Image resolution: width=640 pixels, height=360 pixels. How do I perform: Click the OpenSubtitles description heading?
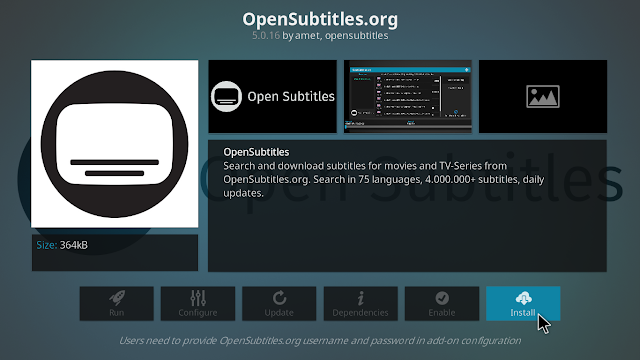[256, 152]
